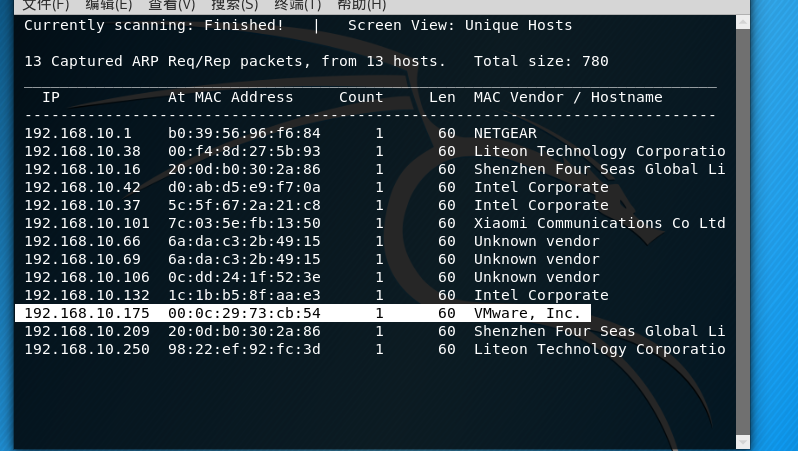Click the 'Screen View: Unique Hosts' text
Viewport: 798px width, 451px height.
coord(460,25)
